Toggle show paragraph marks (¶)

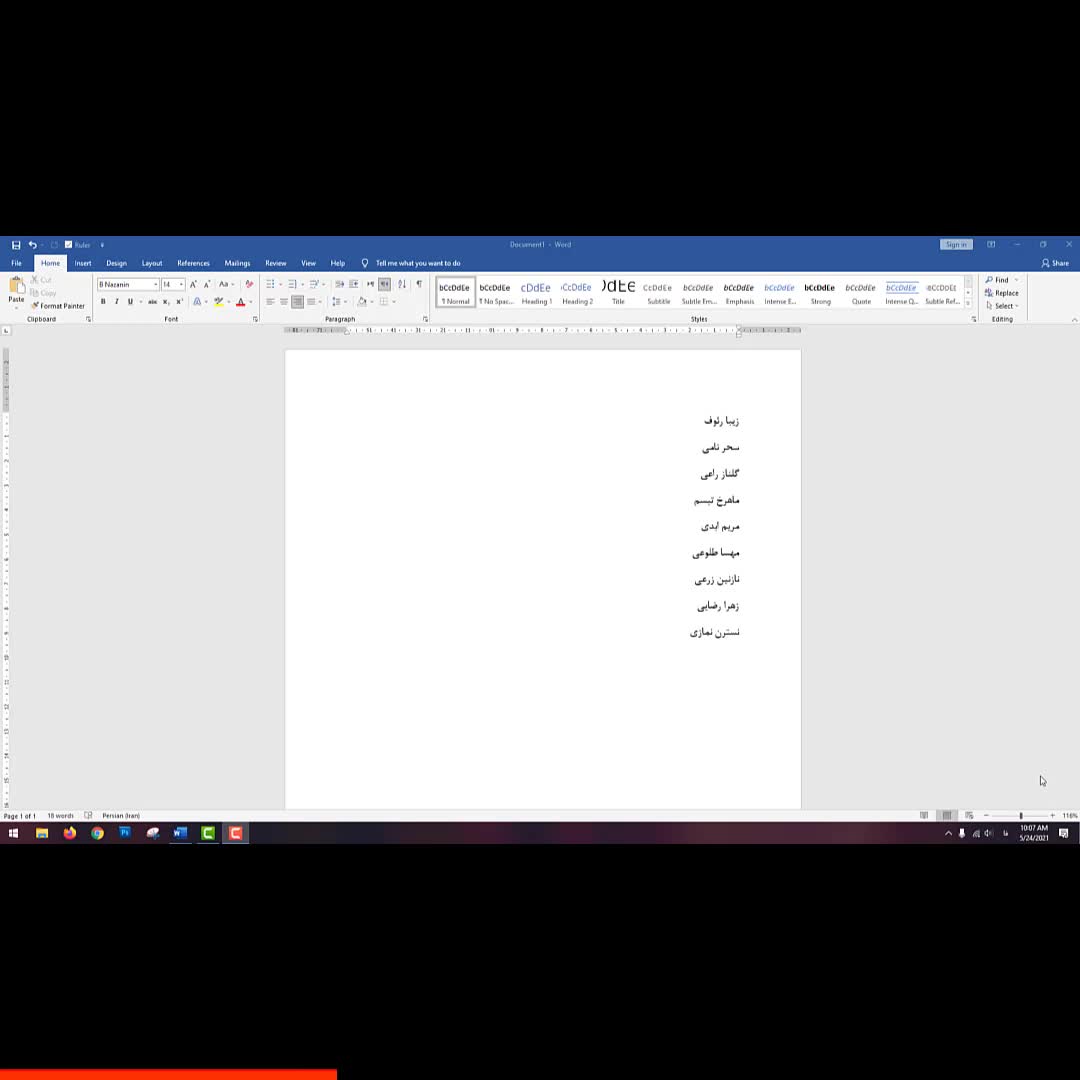point(418,285)
